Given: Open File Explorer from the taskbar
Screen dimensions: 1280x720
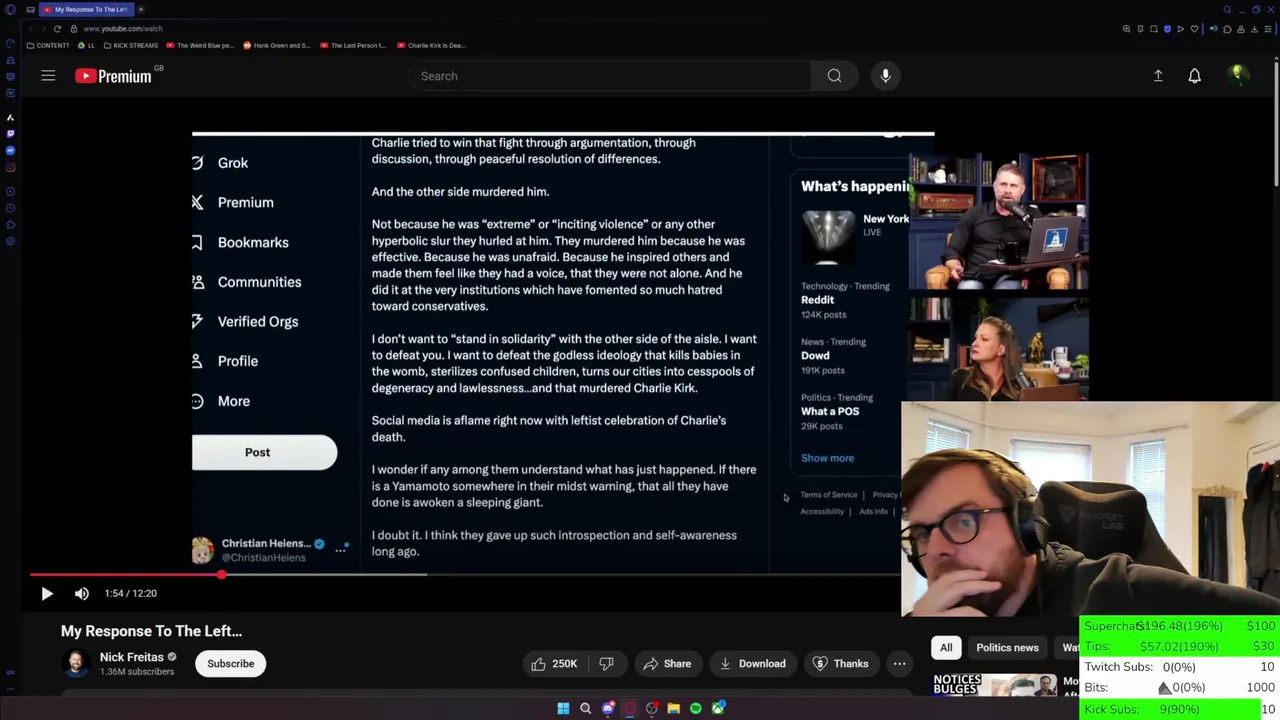Looking at the screenshot, I should click(674, 708).
